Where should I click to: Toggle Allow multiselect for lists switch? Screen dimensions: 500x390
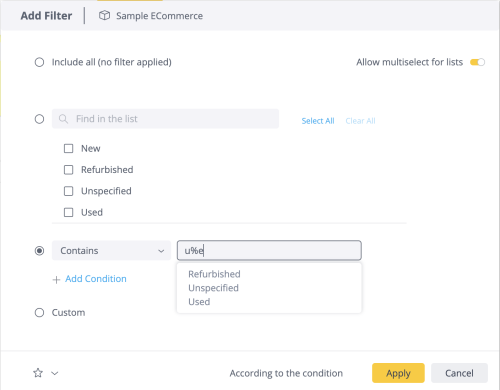[x=477, y=62]
